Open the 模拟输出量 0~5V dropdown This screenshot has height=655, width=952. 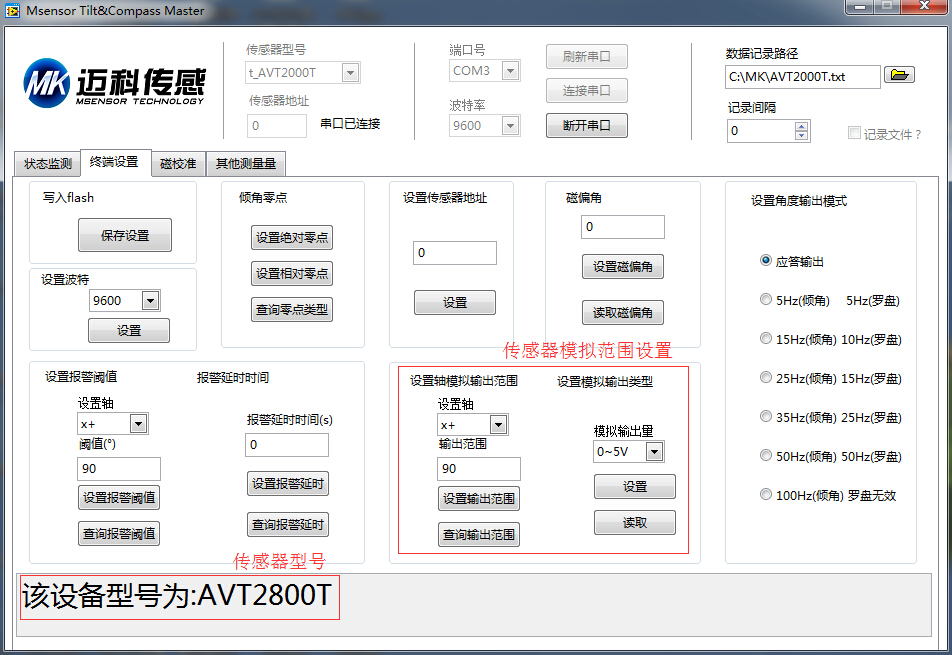(x=654, y=452)
